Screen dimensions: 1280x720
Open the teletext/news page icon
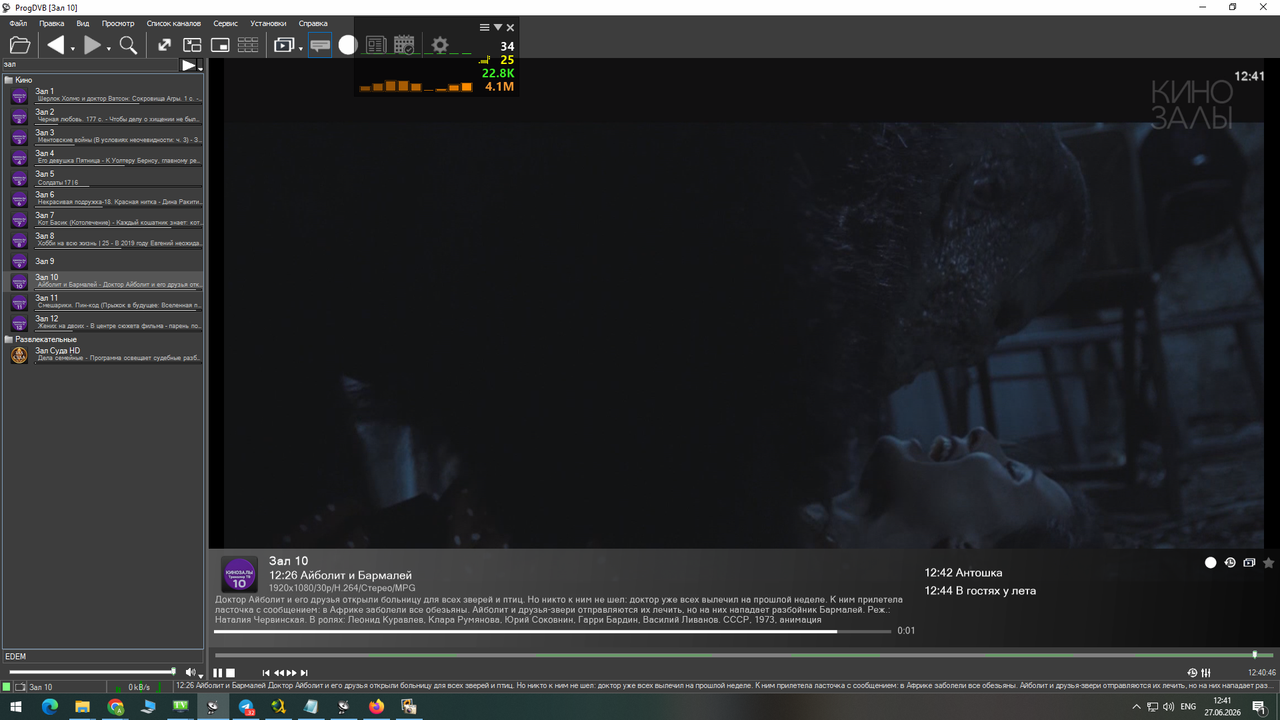pos(376,45)
